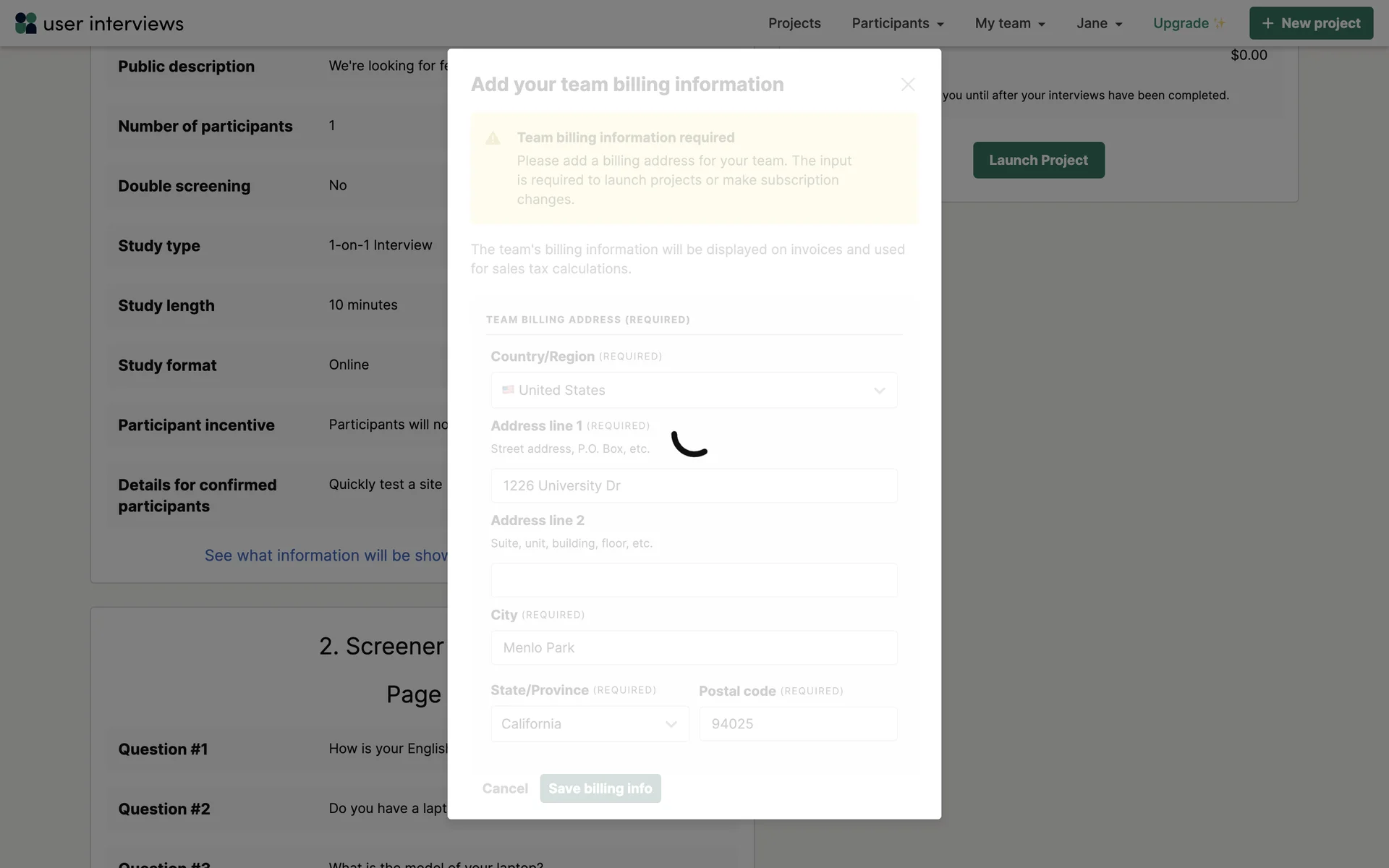Open the State/Province California dropdown
Image resolution: width=1389 pixels, height=868 pixels.
tap(590, 724)
